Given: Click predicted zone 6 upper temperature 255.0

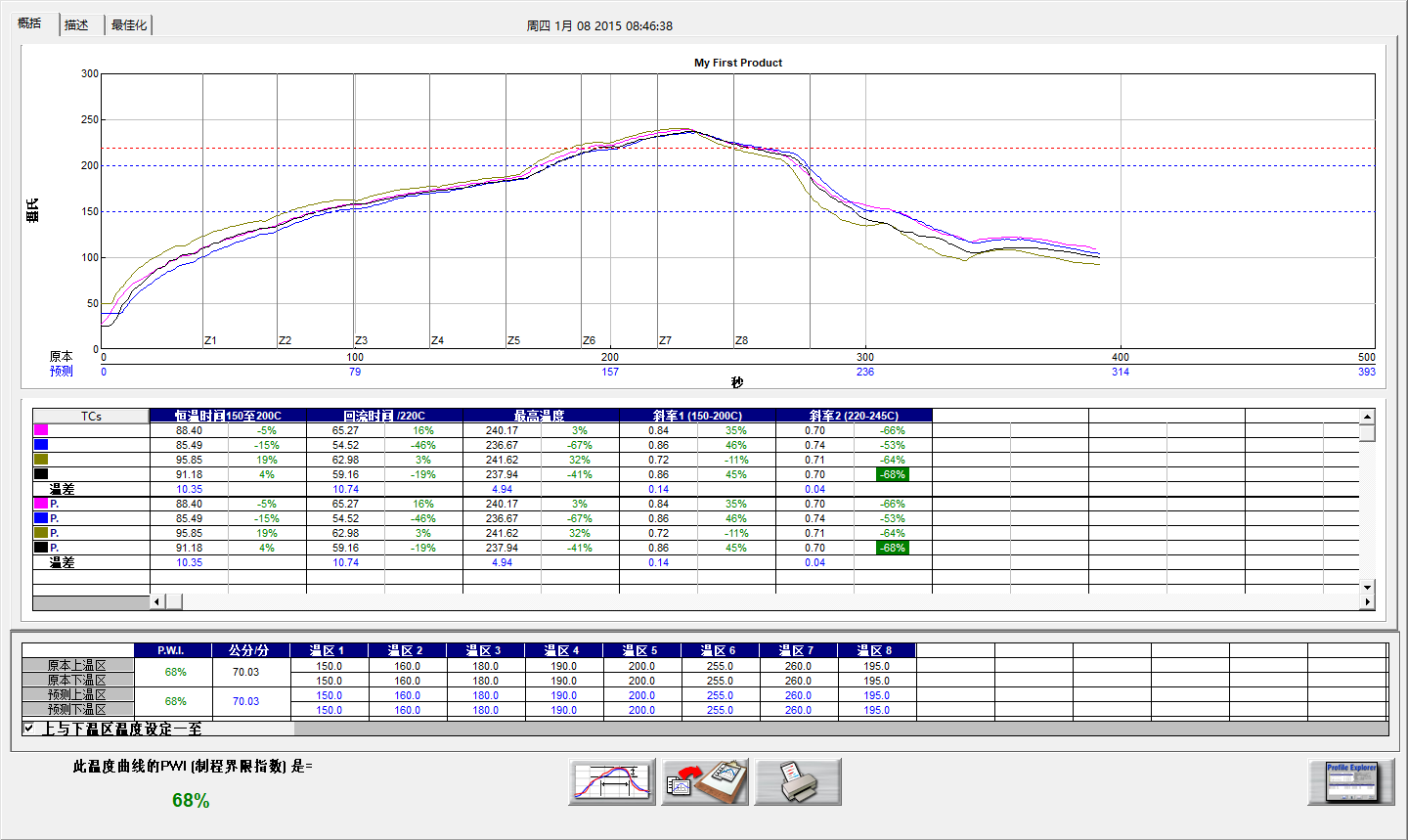Looking at the screenshot, I should coord(720,695).
